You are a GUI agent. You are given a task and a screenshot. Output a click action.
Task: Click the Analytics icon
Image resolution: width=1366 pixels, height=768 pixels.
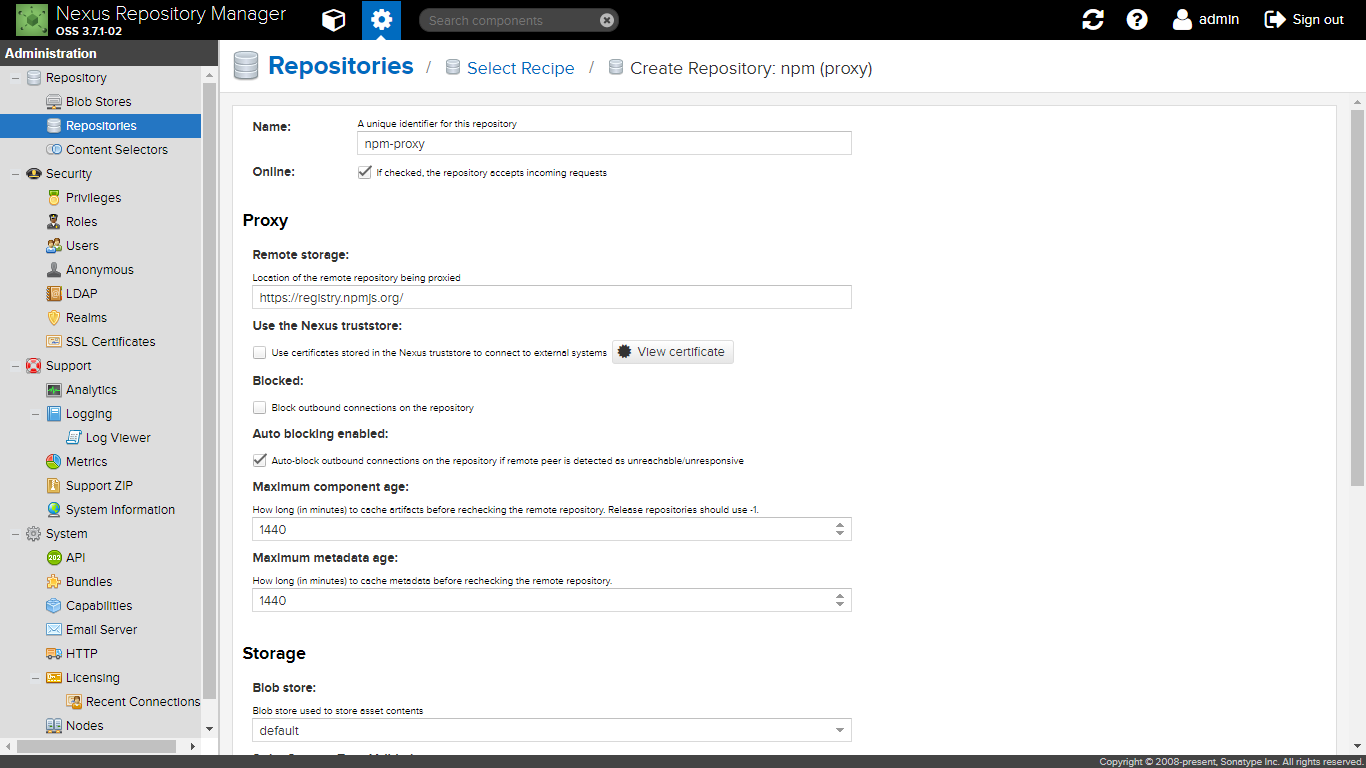(x=54, y=390)
